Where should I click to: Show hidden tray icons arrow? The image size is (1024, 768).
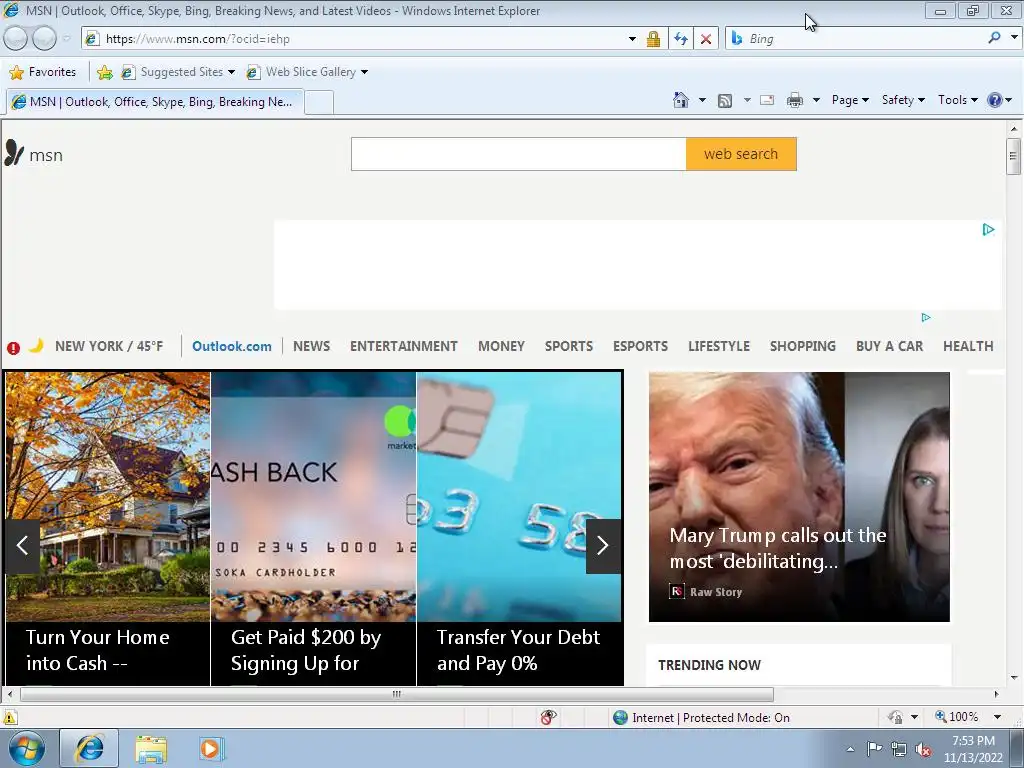pyautogui.click(x=850, y=750)
